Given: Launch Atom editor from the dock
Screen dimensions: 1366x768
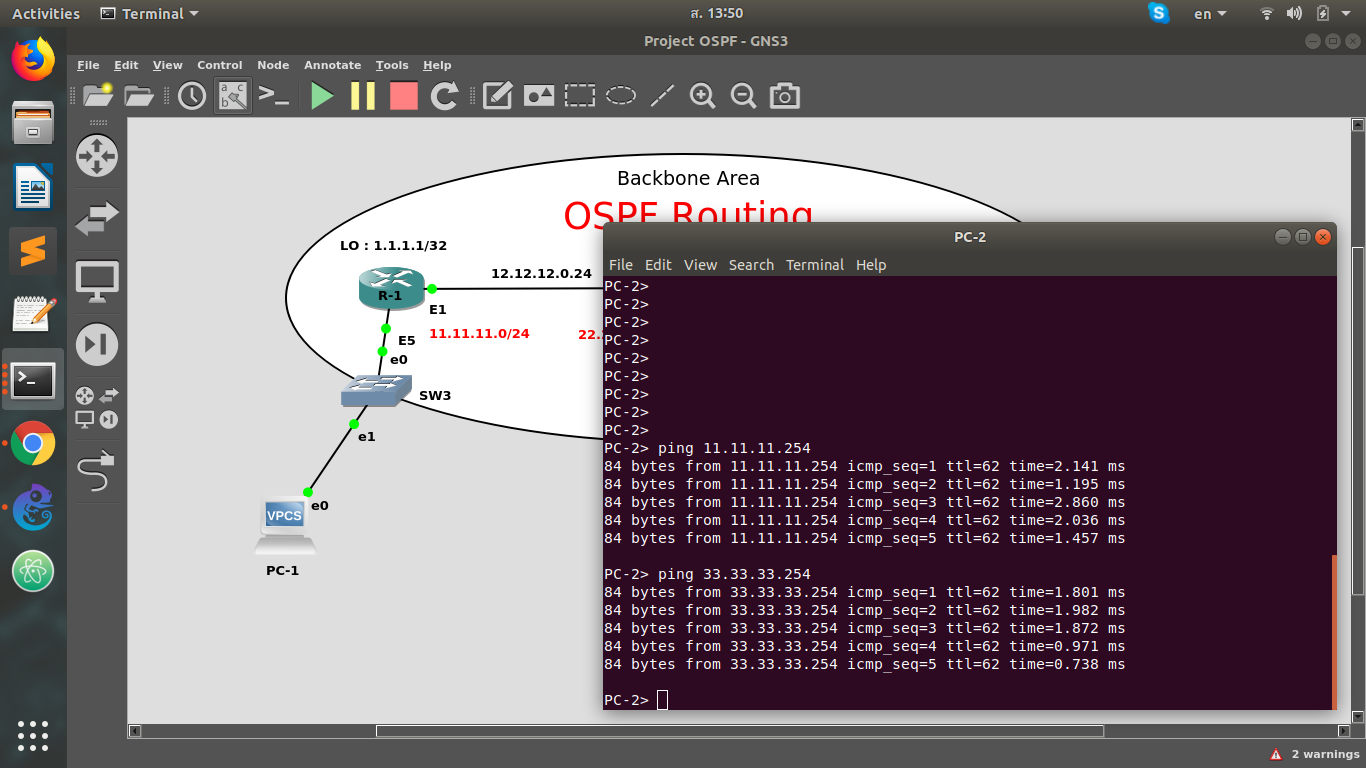Looking at the screenshot, I should click(x=33, y=571).
